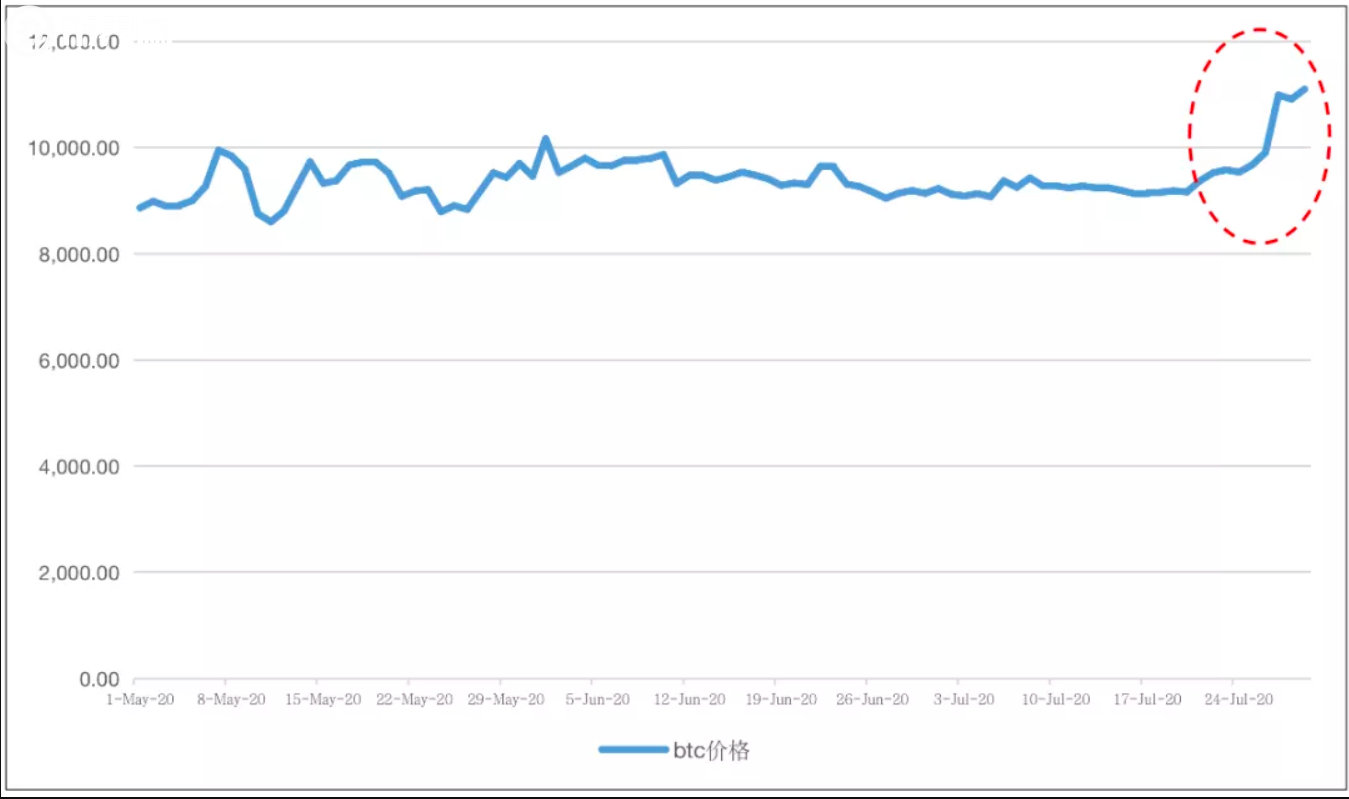Click the 29-May-20 date label
The height and width of the screenshot is (799, 1349).
[507, 699]
